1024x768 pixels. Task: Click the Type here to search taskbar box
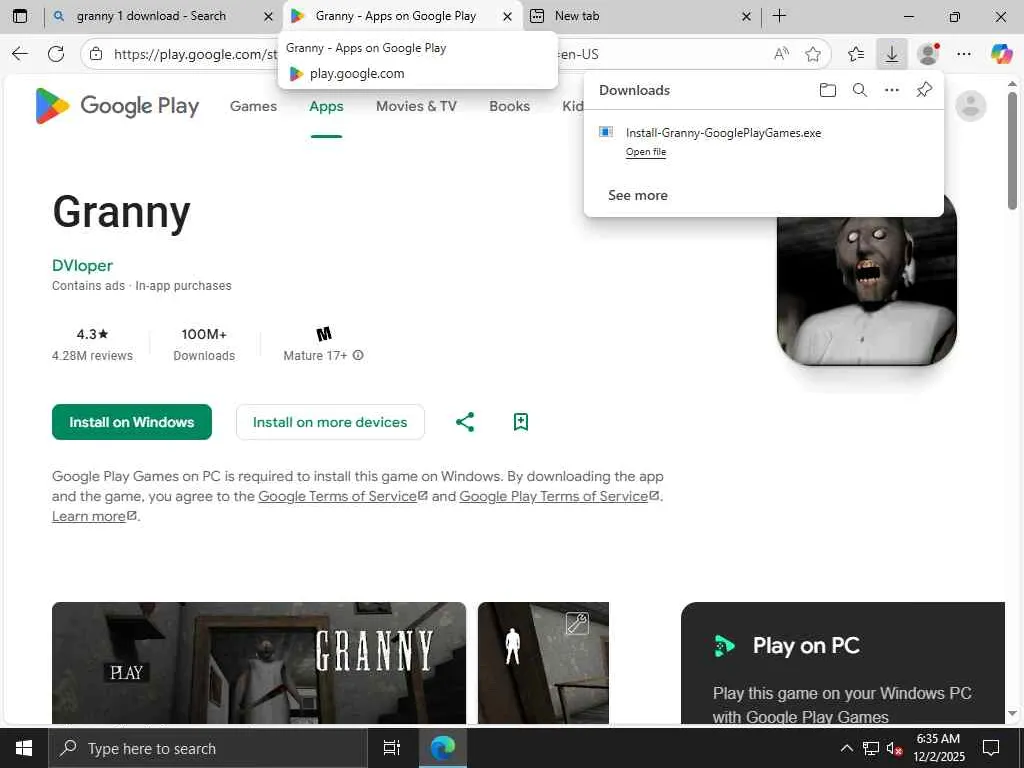point(208,748)
